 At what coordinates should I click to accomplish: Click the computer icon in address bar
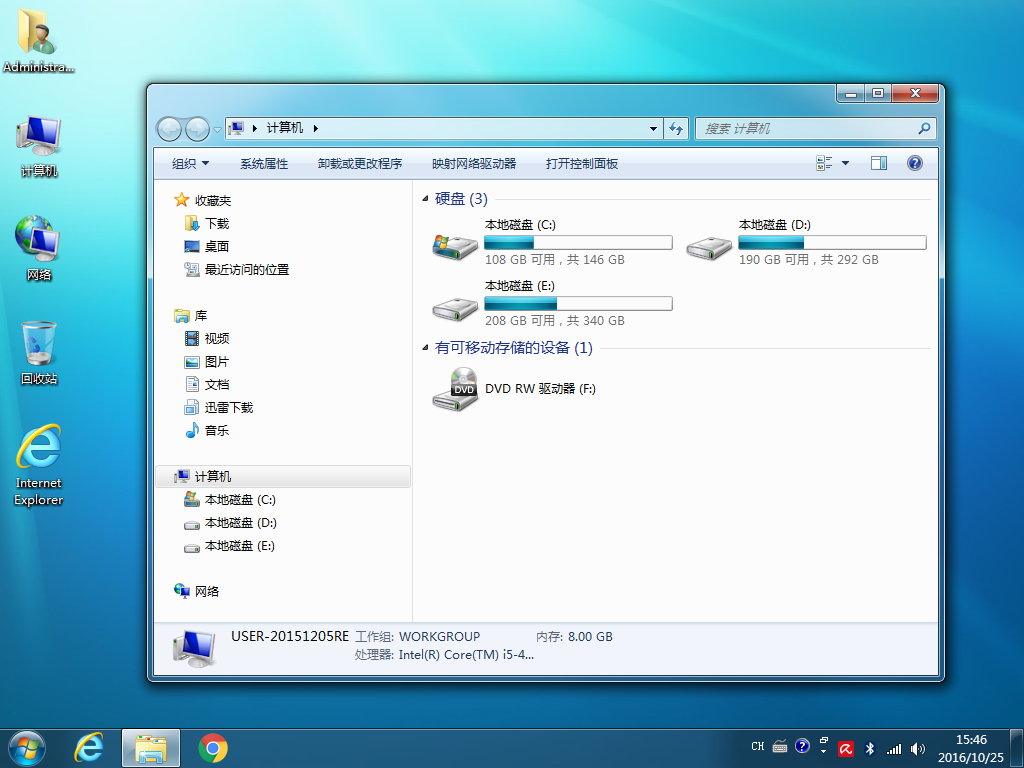pyautogui.click(x=236, y=128)
